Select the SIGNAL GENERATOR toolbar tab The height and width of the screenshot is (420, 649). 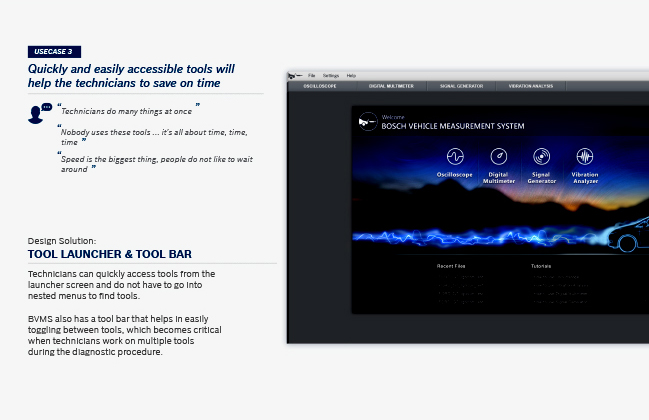tap(461, 86)
